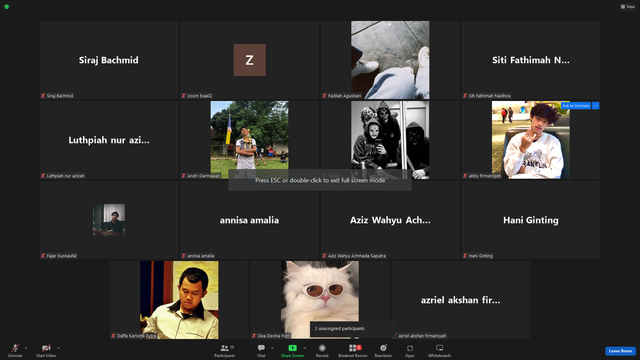
Task: Click the green Share Screen button
Action: point(292,350)
